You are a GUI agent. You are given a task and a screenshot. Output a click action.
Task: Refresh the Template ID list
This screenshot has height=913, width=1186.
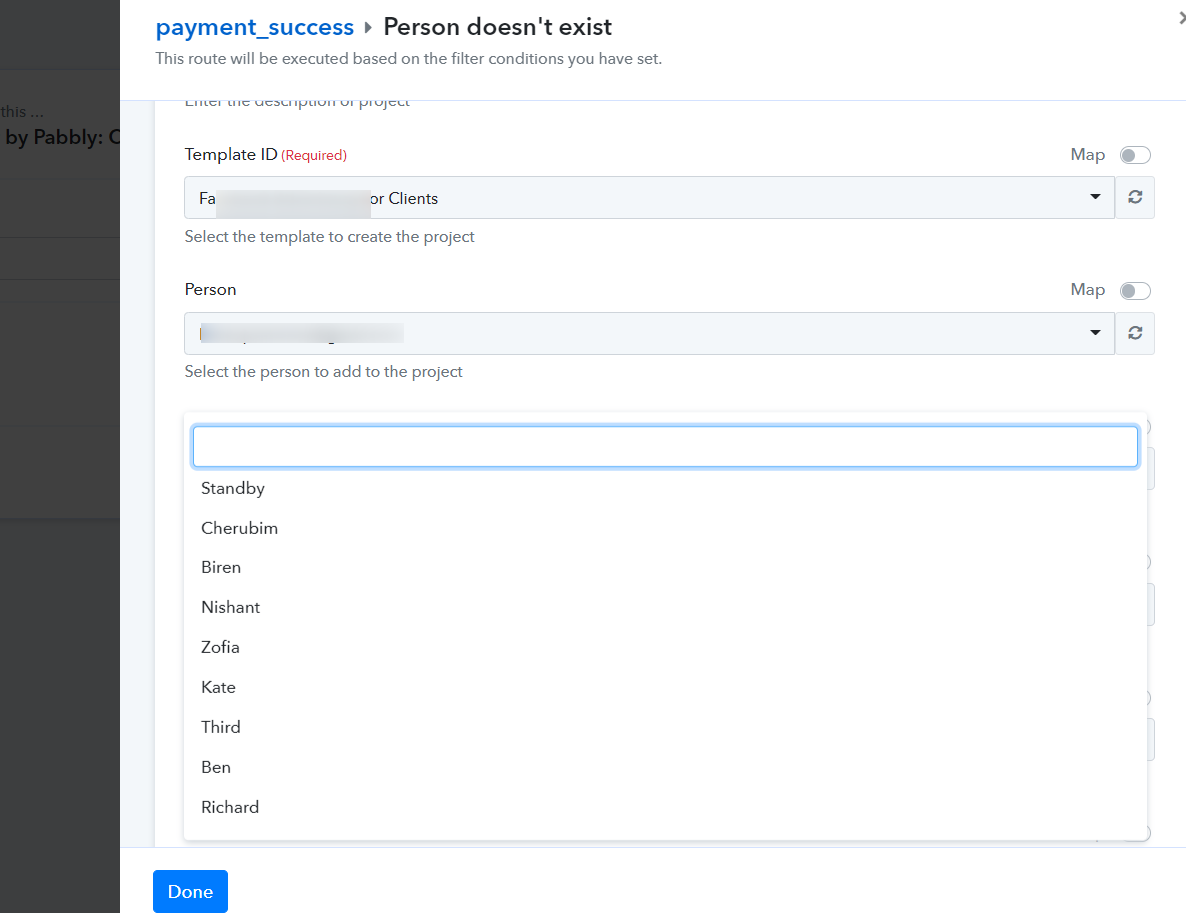click(1134, 198)
